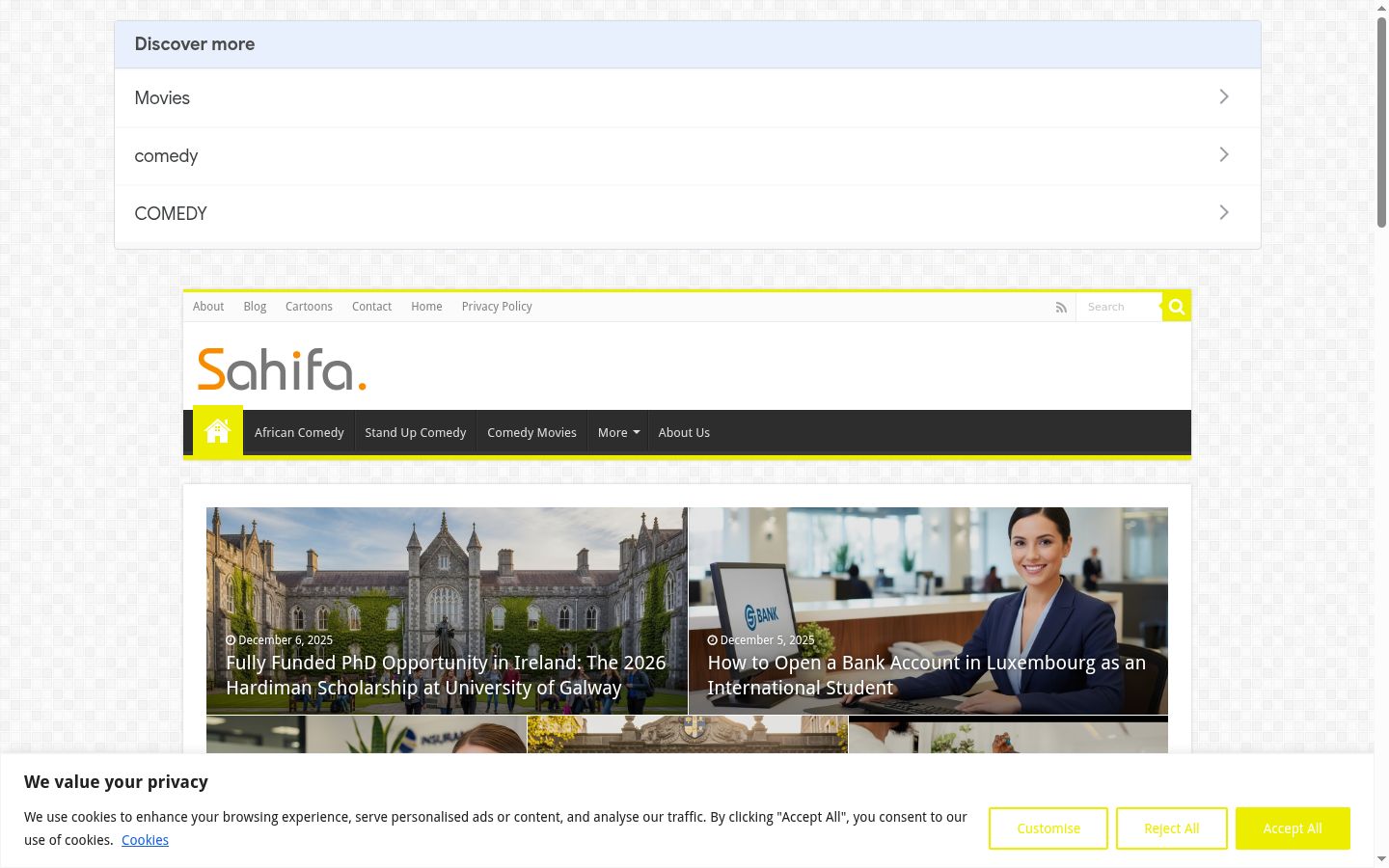Open About Us in main navigation
The image size is (1389, 868).
pos(684,432)
